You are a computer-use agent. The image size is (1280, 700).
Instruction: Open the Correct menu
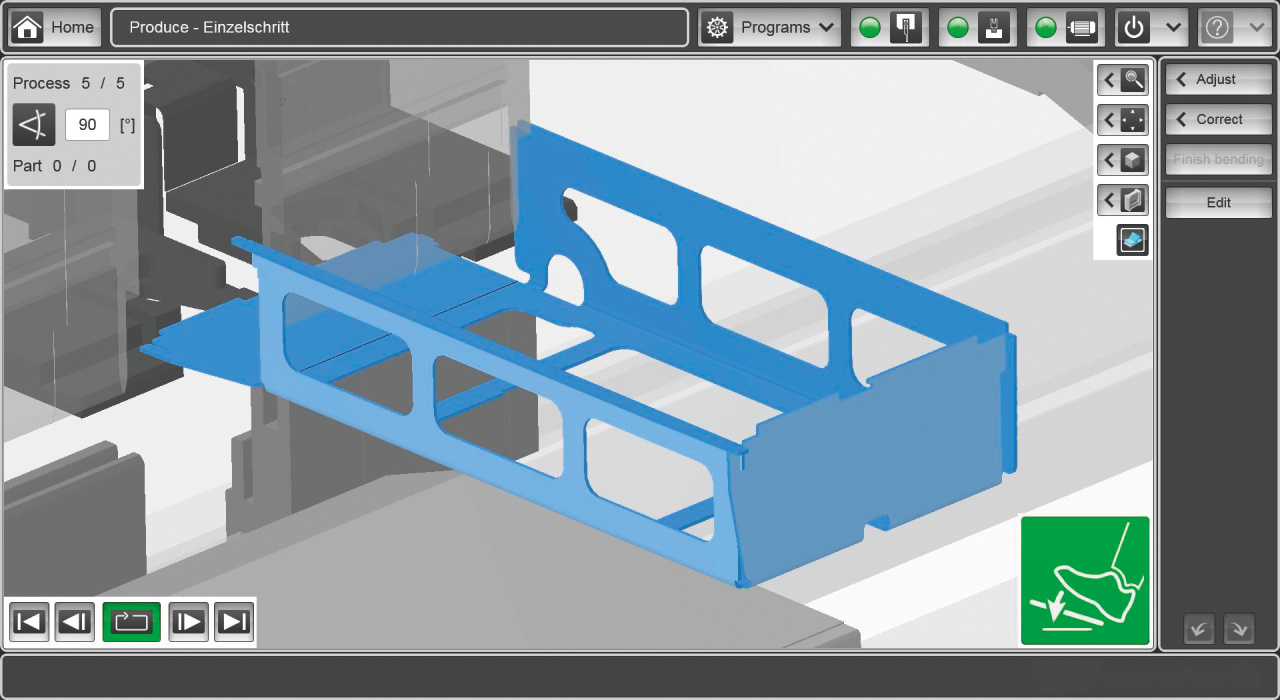pos(1218,119)
